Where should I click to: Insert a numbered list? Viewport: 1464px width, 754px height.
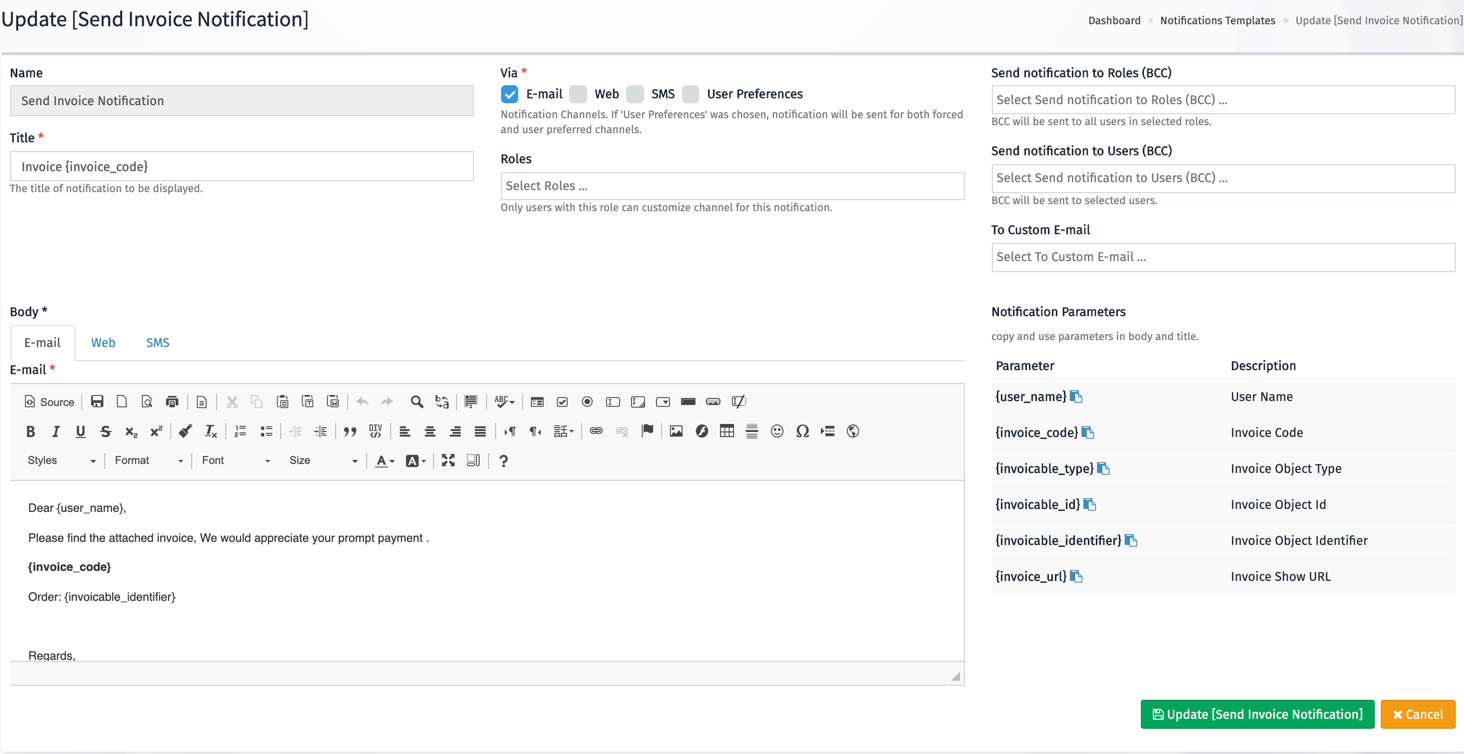click(240, 432)
